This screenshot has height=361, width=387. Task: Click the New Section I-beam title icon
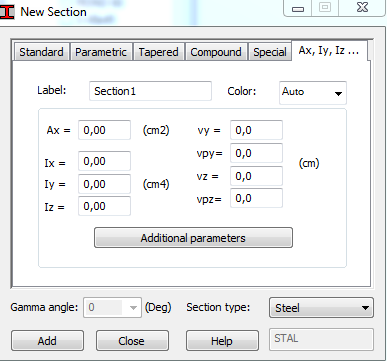coord(7,12)
